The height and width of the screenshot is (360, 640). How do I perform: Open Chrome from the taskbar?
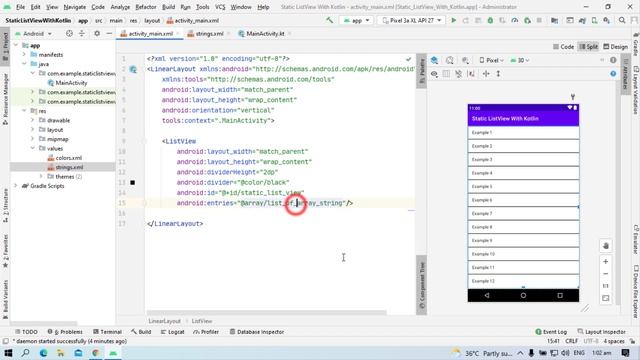96,353
